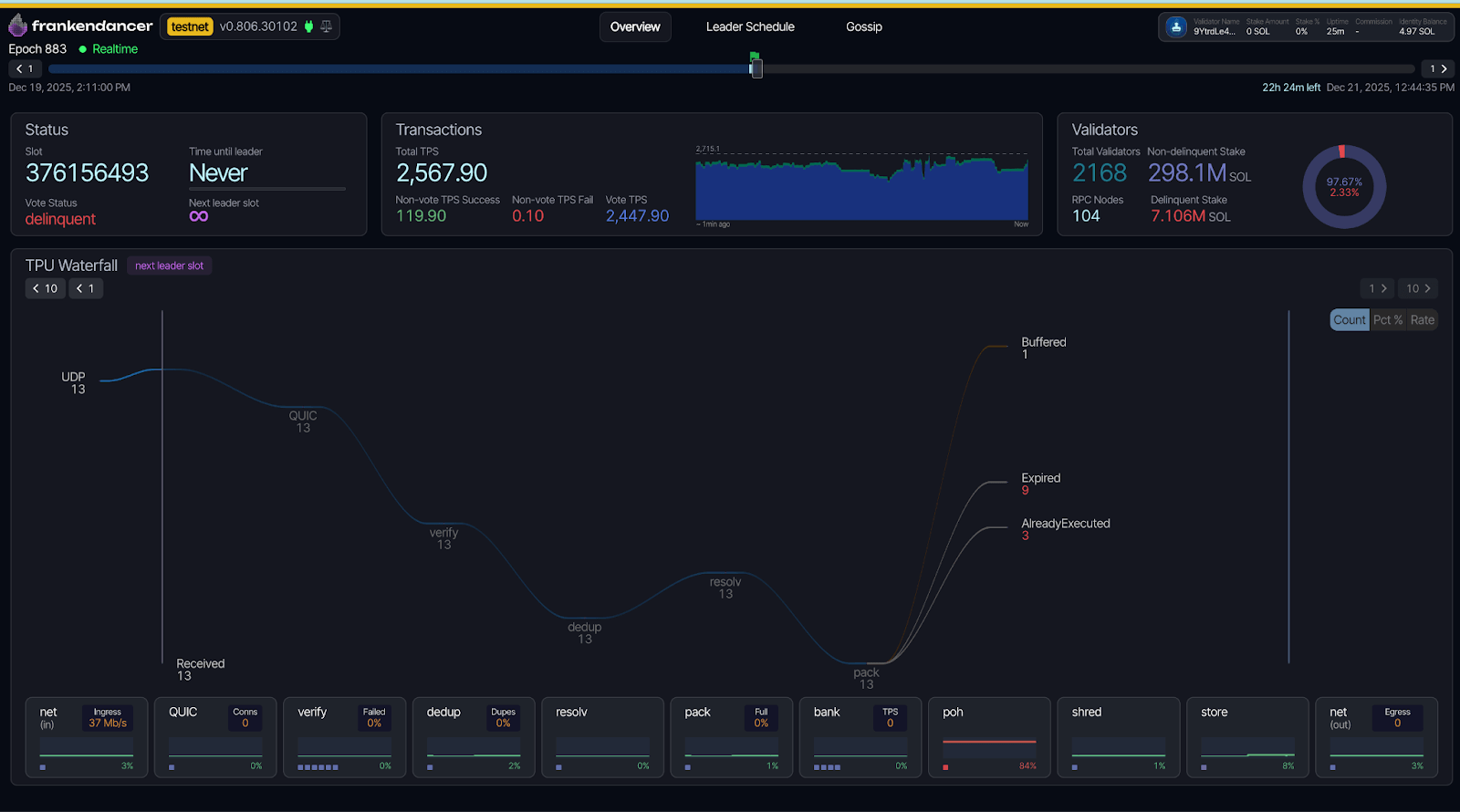Open the Gossip tab
Screen dimensions: 1460x812
(x=863, y=26)
